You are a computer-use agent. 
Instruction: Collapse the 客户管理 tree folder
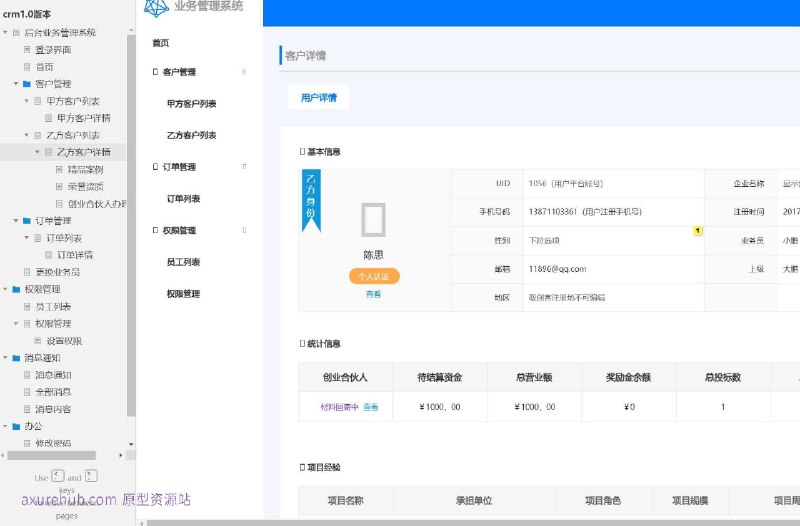16,84
